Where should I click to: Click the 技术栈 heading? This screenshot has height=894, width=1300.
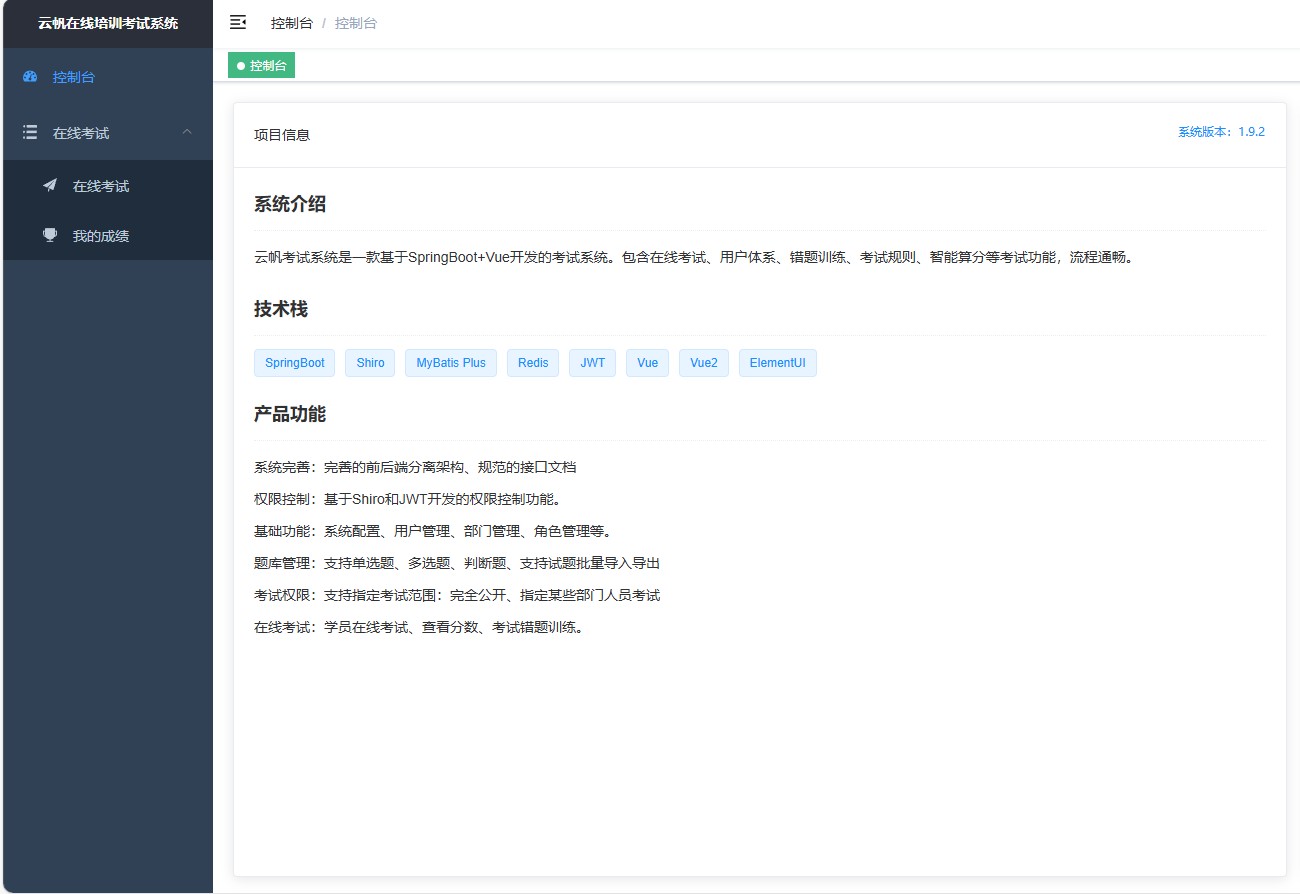point(281,309)
